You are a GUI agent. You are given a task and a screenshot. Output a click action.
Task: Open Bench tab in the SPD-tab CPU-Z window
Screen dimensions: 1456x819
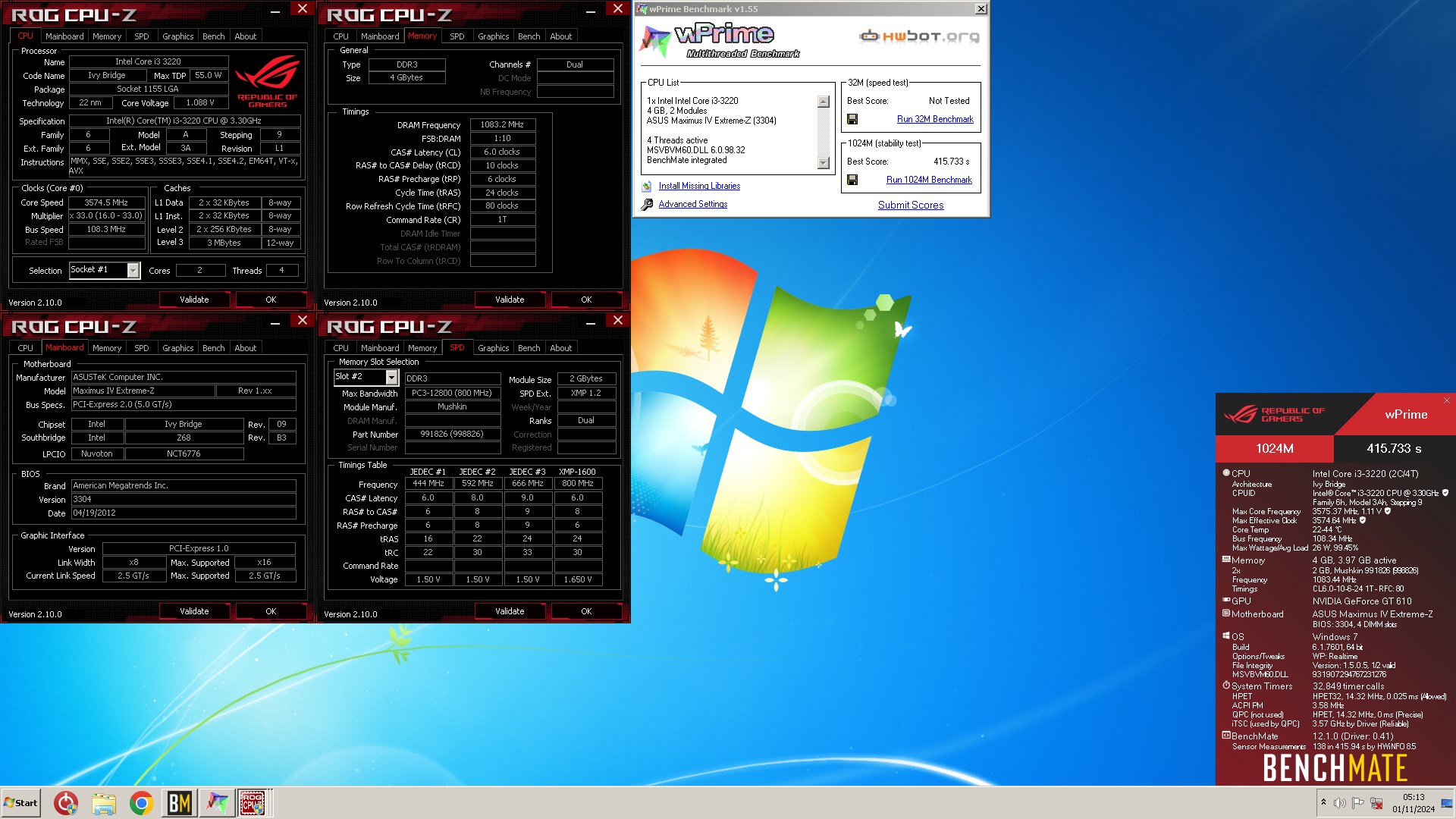click(x=529, y=348)
